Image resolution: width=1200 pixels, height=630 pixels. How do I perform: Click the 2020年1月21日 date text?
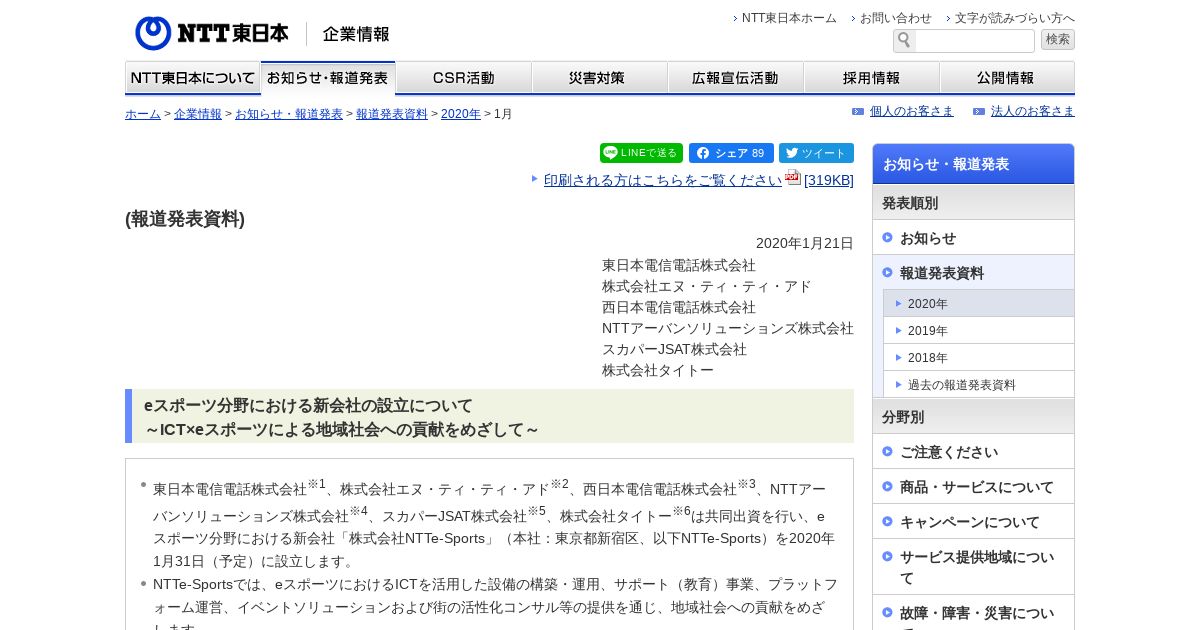point(805,243)
